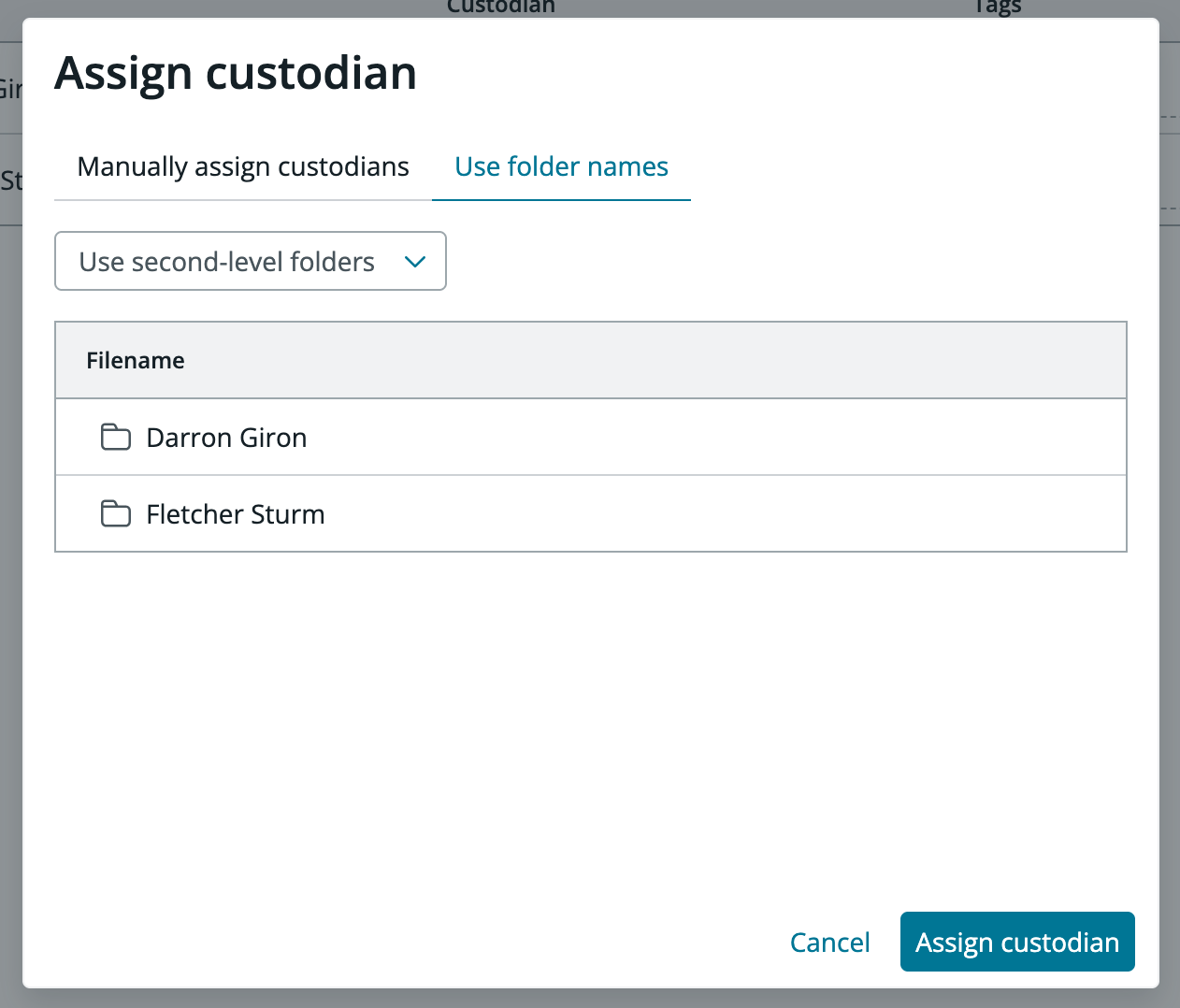Click the partially hidden "St" row text
Screen dimensions: 1180x1008
click(10, 180)
